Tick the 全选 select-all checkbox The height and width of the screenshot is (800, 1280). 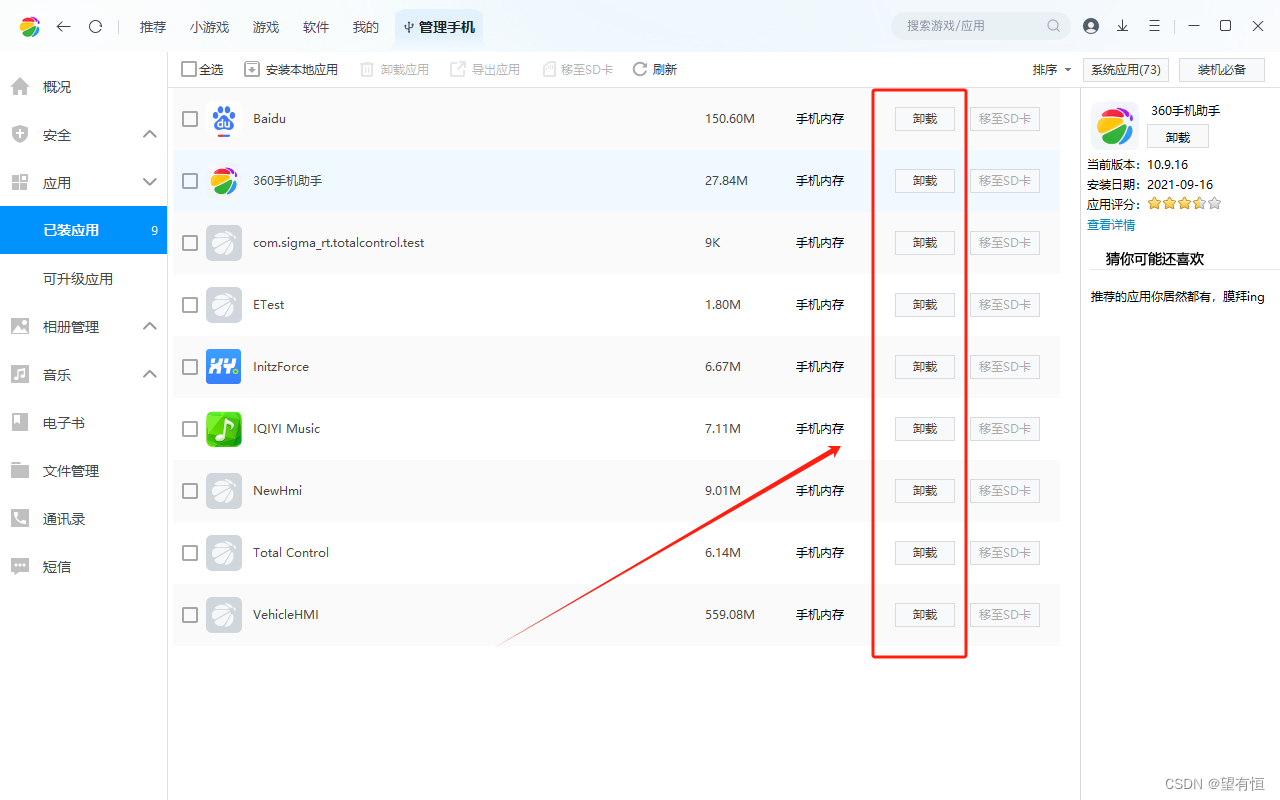(189, 69)
